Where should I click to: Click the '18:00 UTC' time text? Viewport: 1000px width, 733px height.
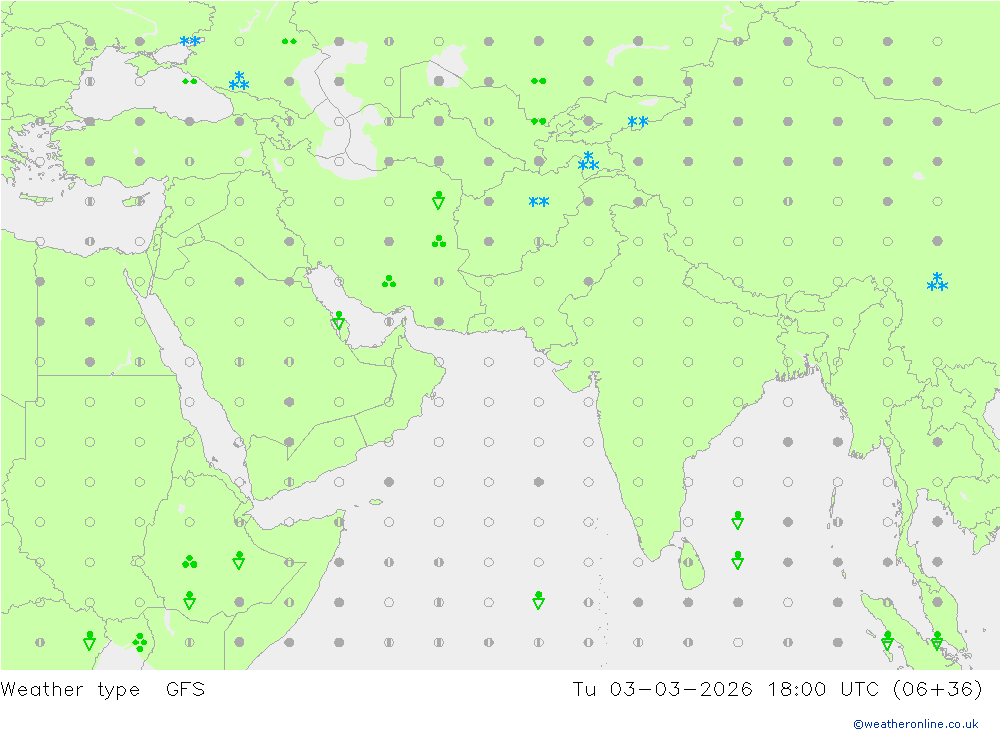(823, 689)
